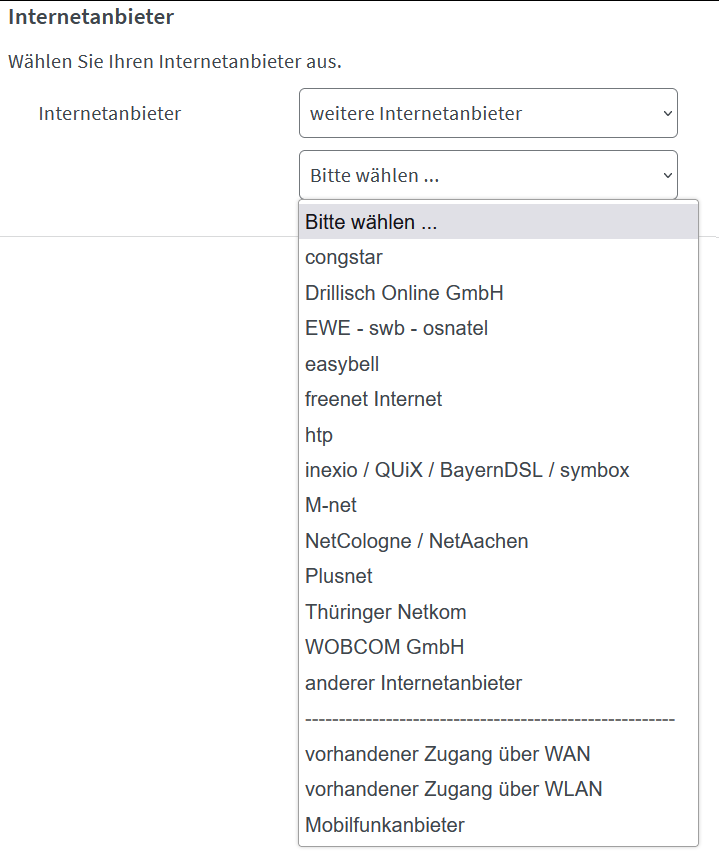Select inexio / QUiX / BayernDSL / symbox
This screenshot has height=858, width=719.
pyautogui.click(x=498, y=470)
